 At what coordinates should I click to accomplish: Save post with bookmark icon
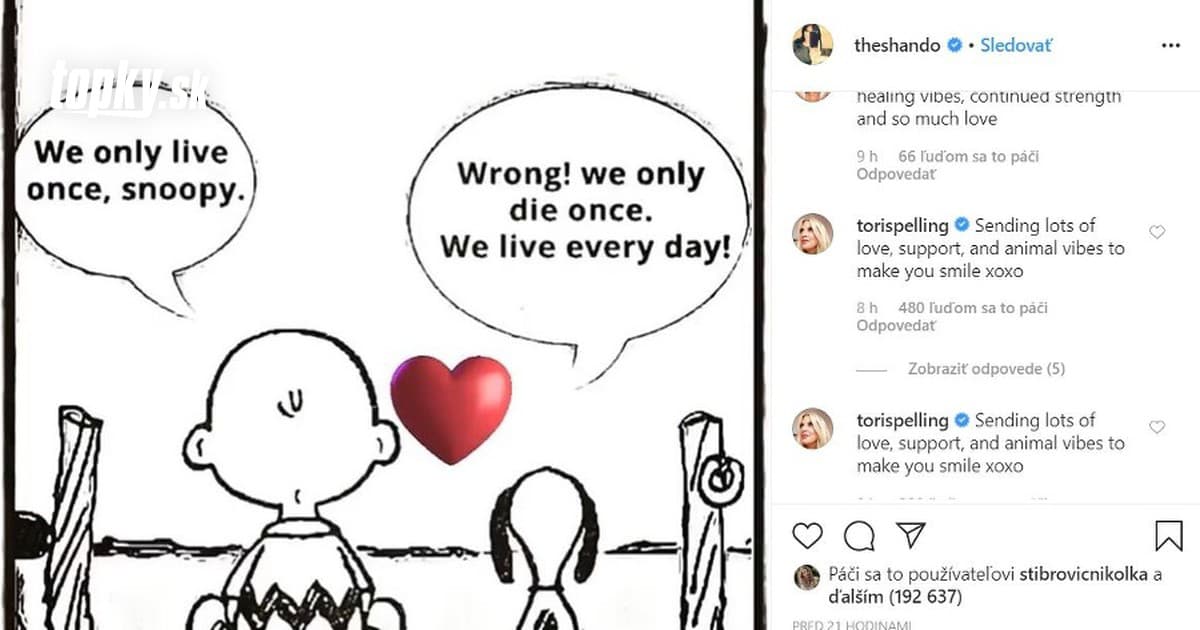pos(1169,536)
